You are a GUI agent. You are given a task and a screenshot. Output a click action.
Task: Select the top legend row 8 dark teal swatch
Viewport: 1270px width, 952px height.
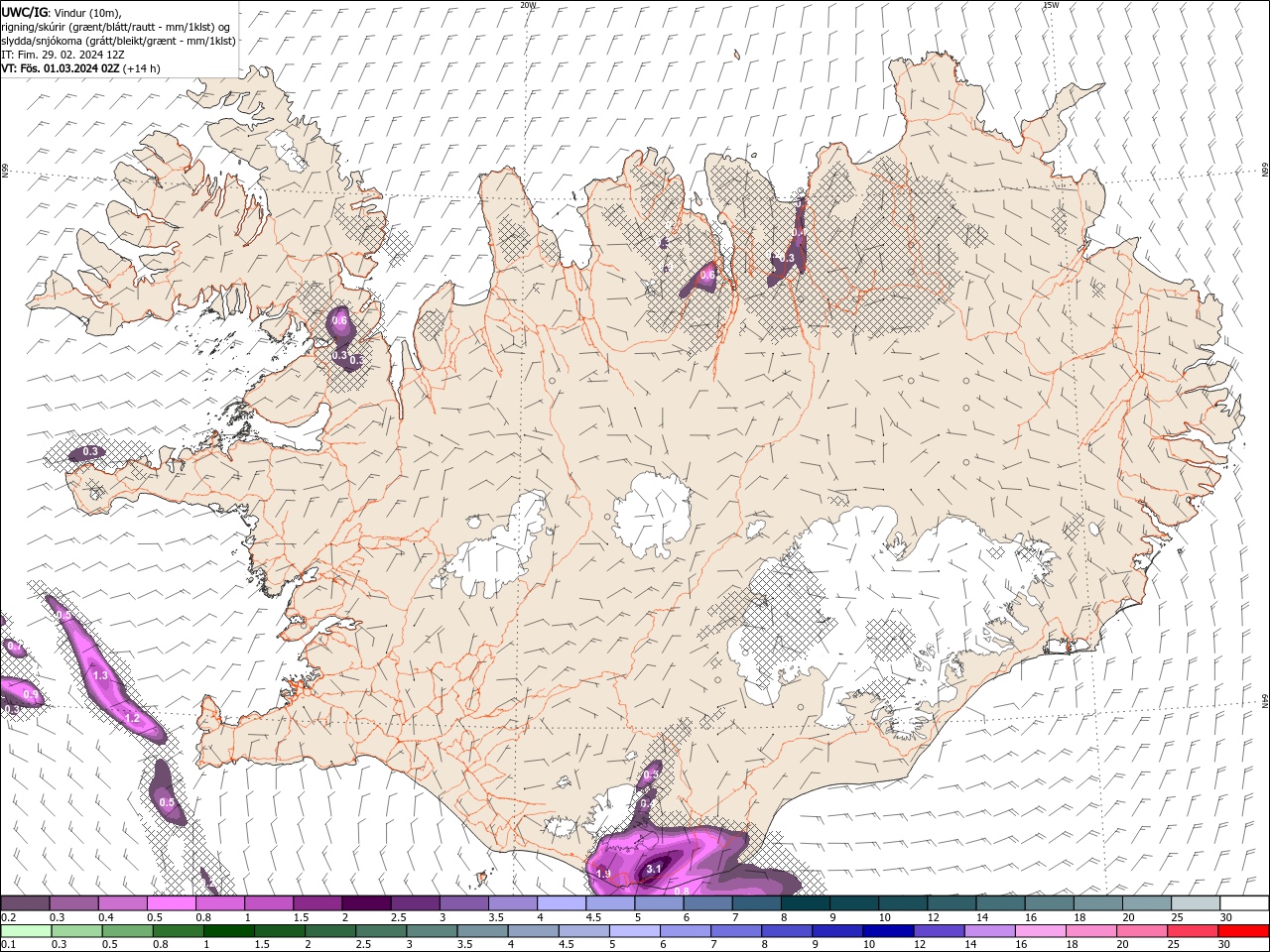click(x=805, y=903)
